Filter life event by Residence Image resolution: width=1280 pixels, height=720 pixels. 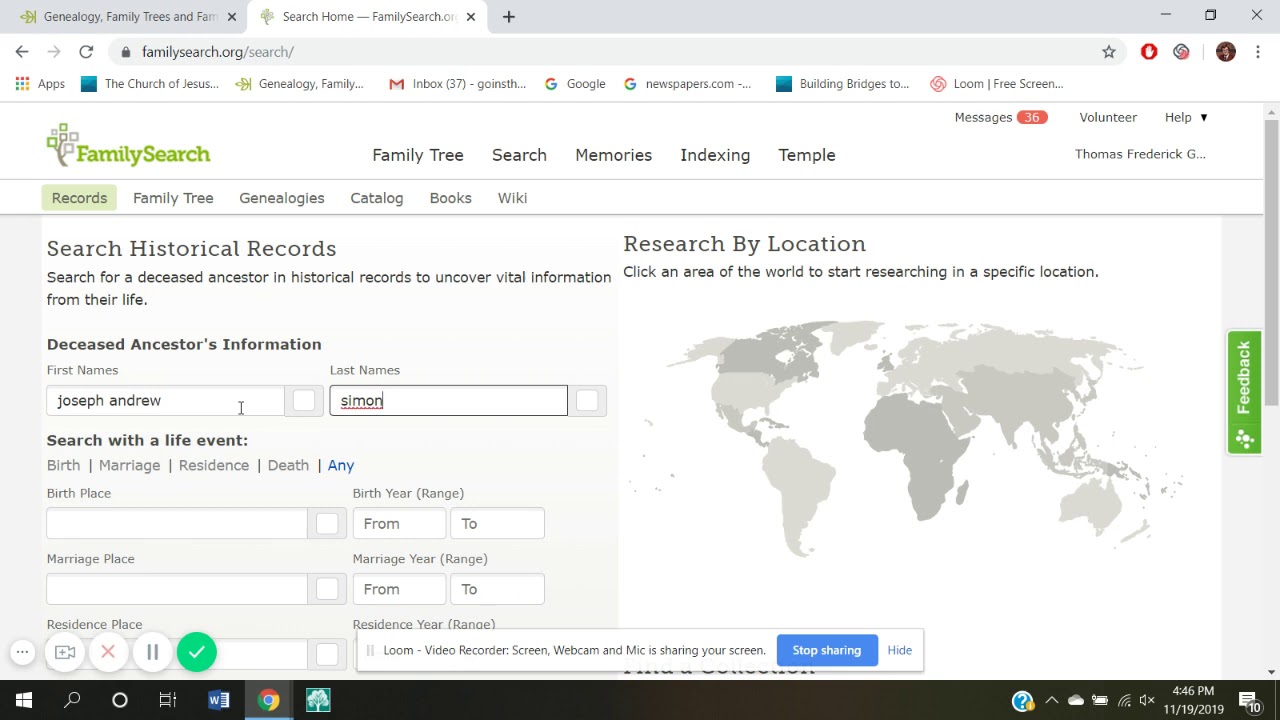(214, 465)
